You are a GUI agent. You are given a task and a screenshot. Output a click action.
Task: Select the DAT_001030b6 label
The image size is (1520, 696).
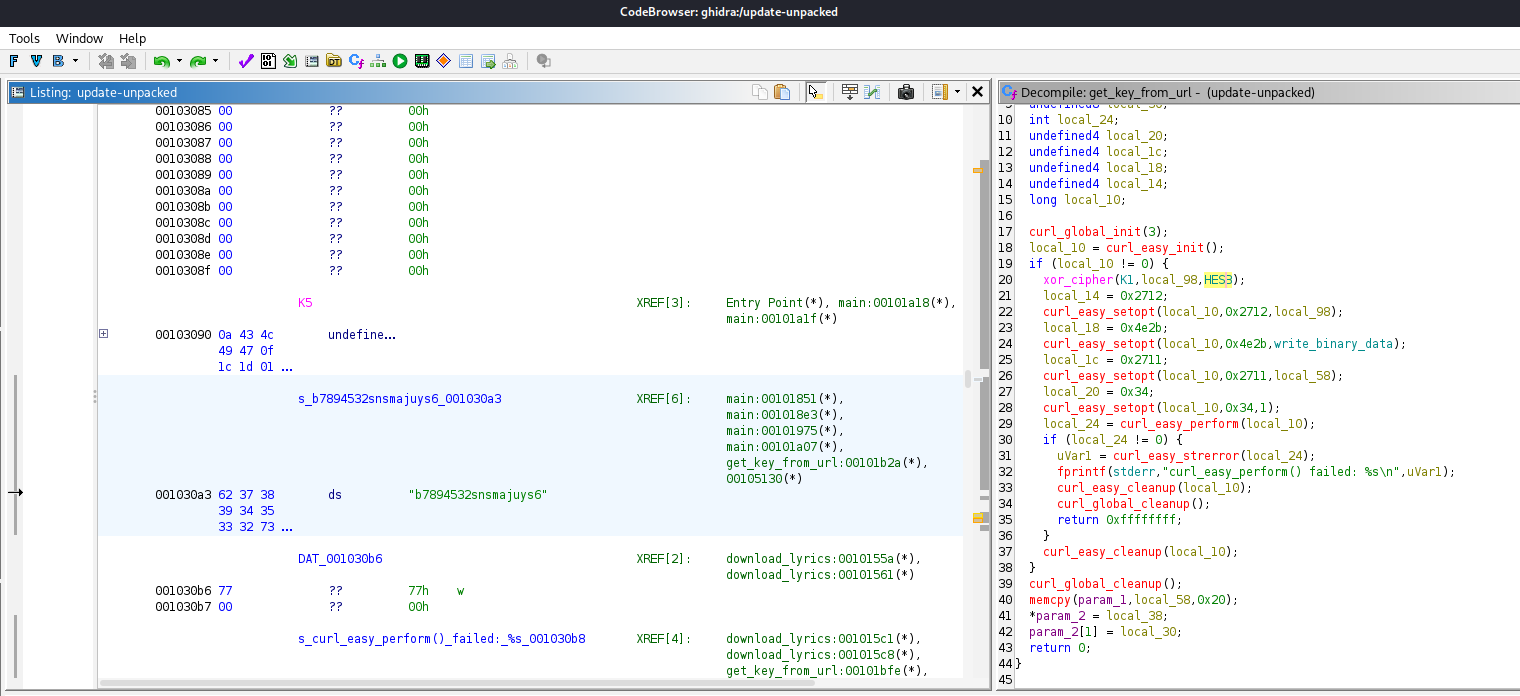click(340, 558)
